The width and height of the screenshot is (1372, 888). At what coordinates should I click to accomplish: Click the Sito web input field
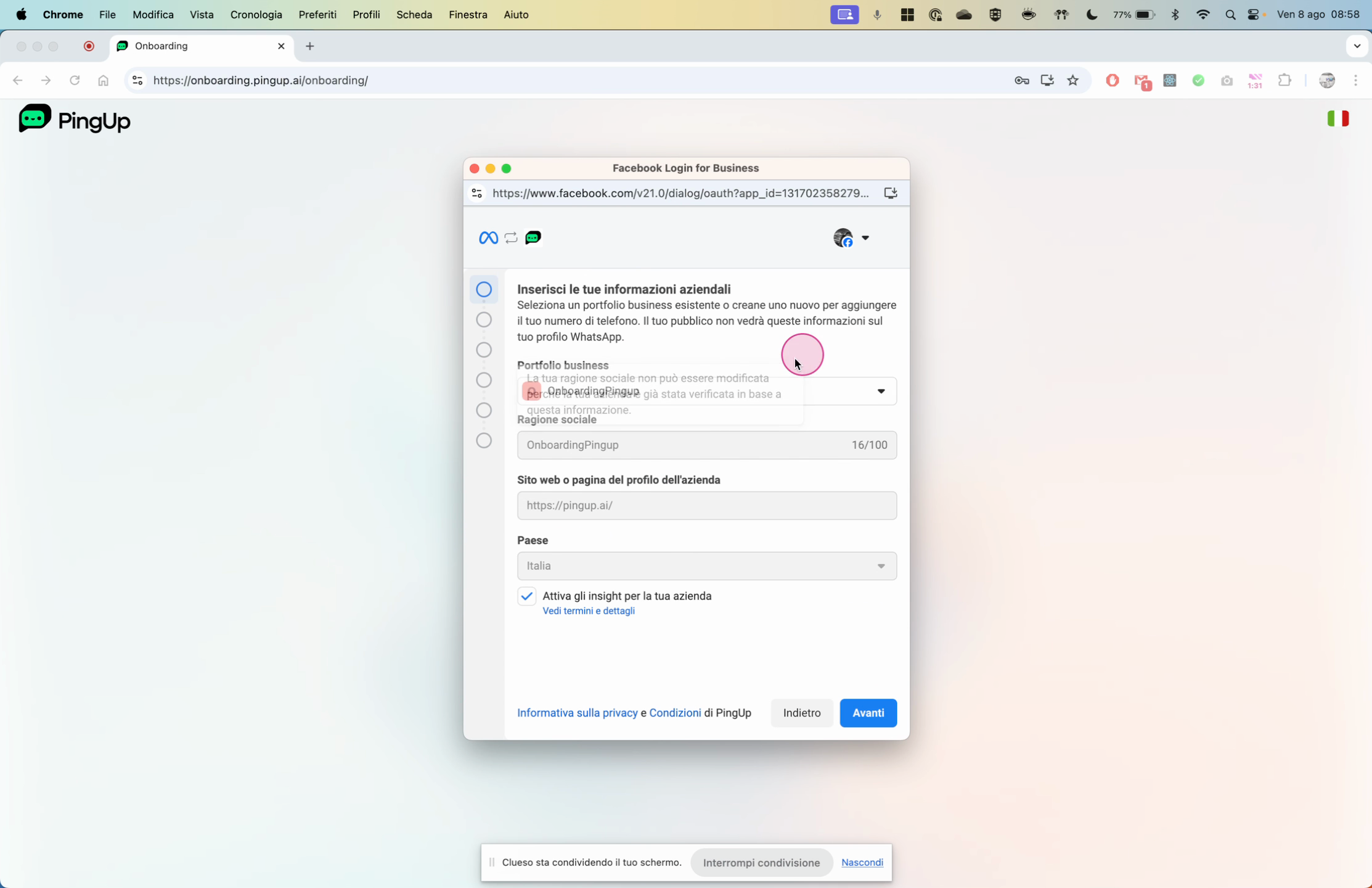point(706,506)
